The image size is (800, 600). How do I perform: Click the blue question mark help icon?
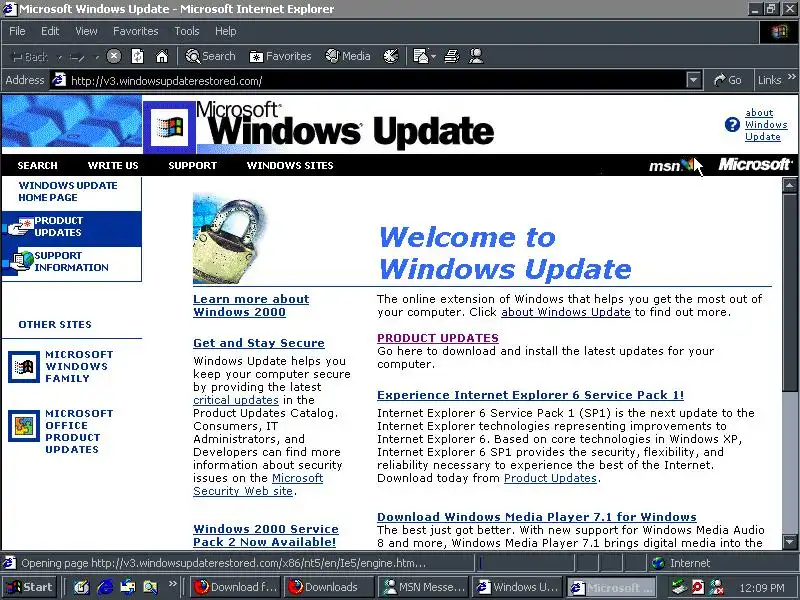(732, 124)
